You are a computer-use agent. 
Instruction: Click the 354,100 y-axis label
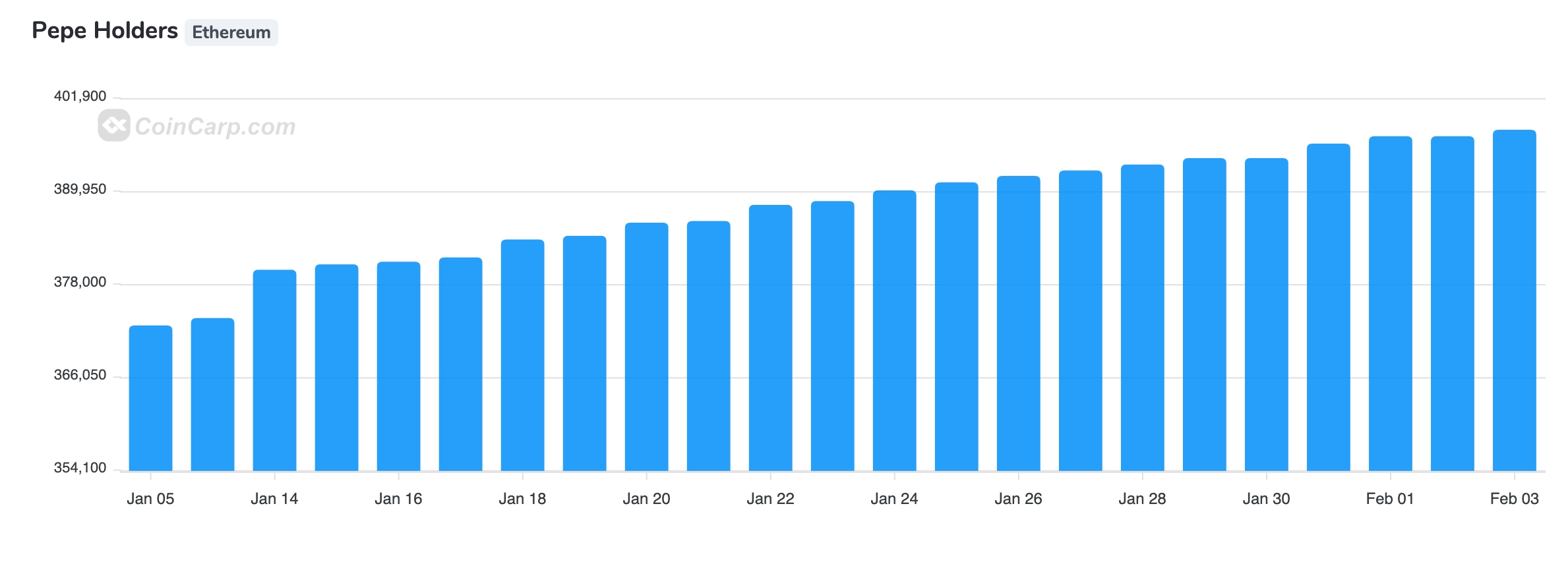(x=80, y=468)
